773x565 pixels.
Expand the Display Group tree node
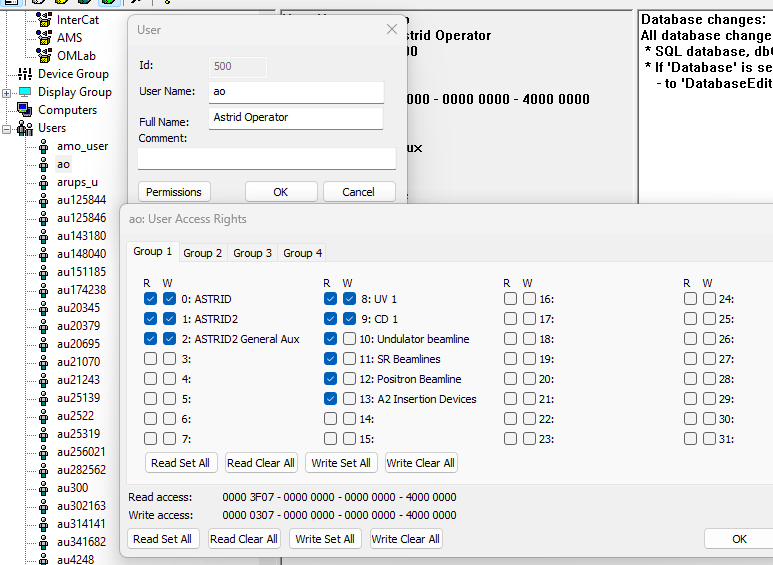point(7,93)
